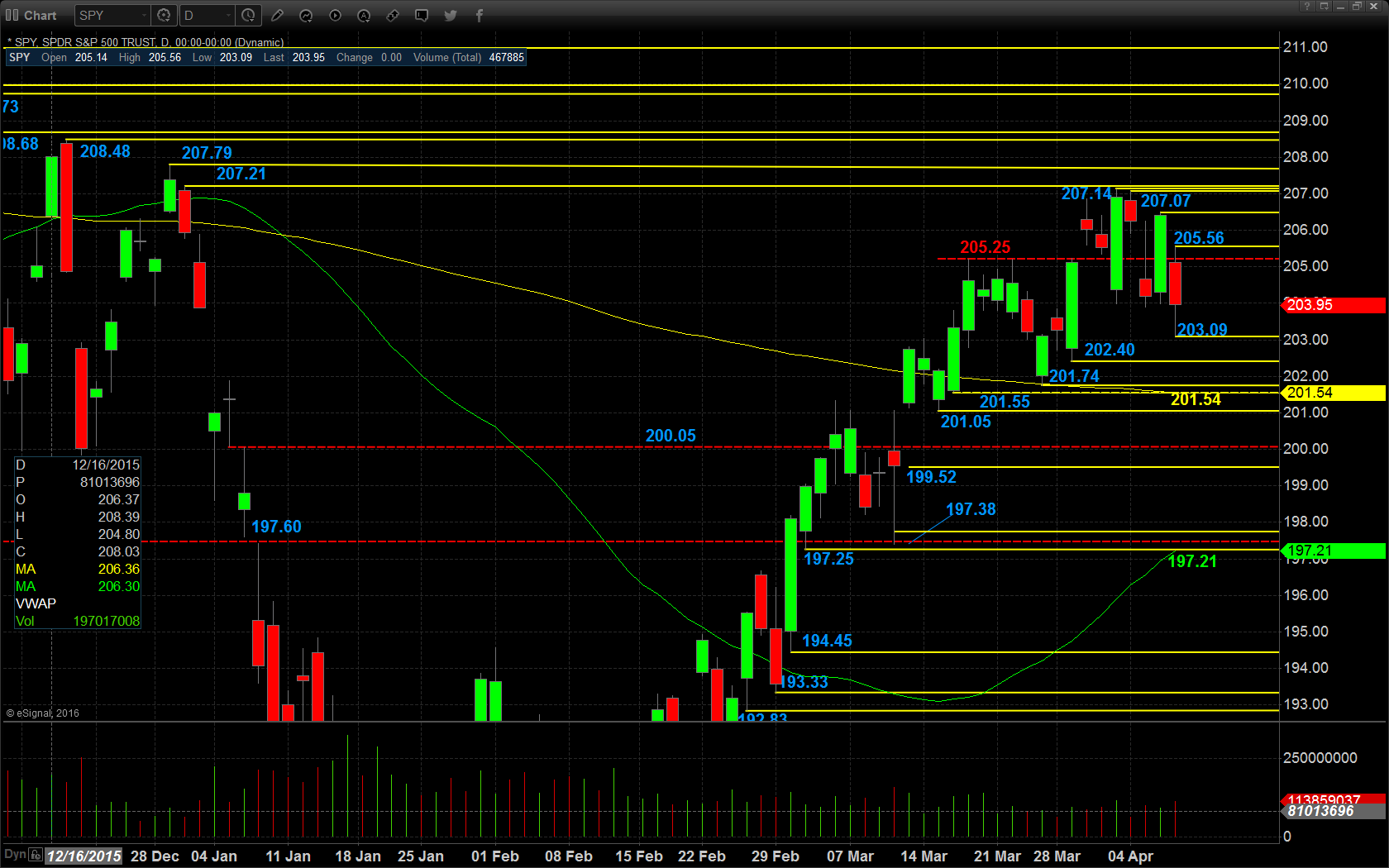Click the 207.07 price annotation
This screenshot has width=1389, height=868.
coord(1166,201)
